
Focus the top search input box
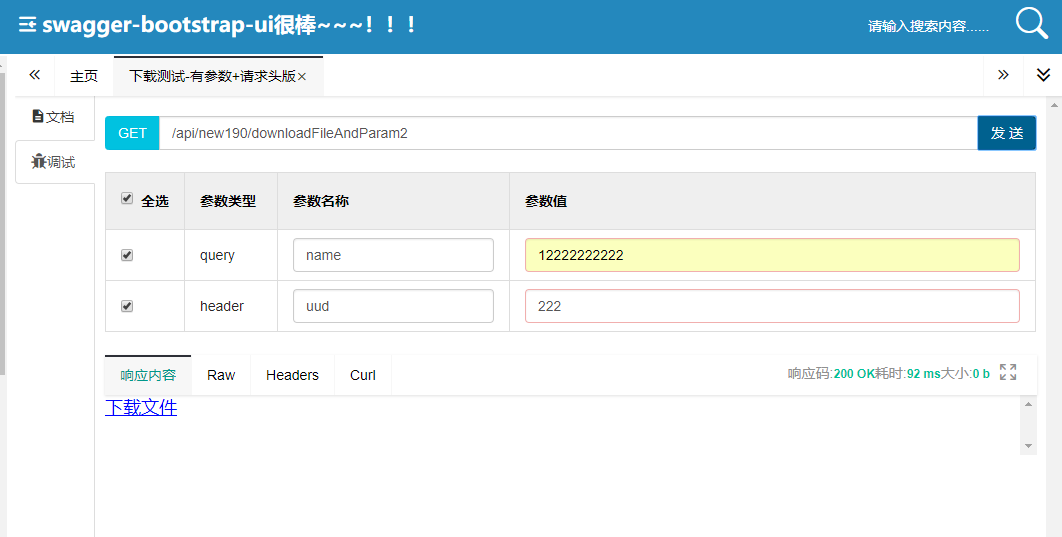pyautogui.click(x=929, y=26)
